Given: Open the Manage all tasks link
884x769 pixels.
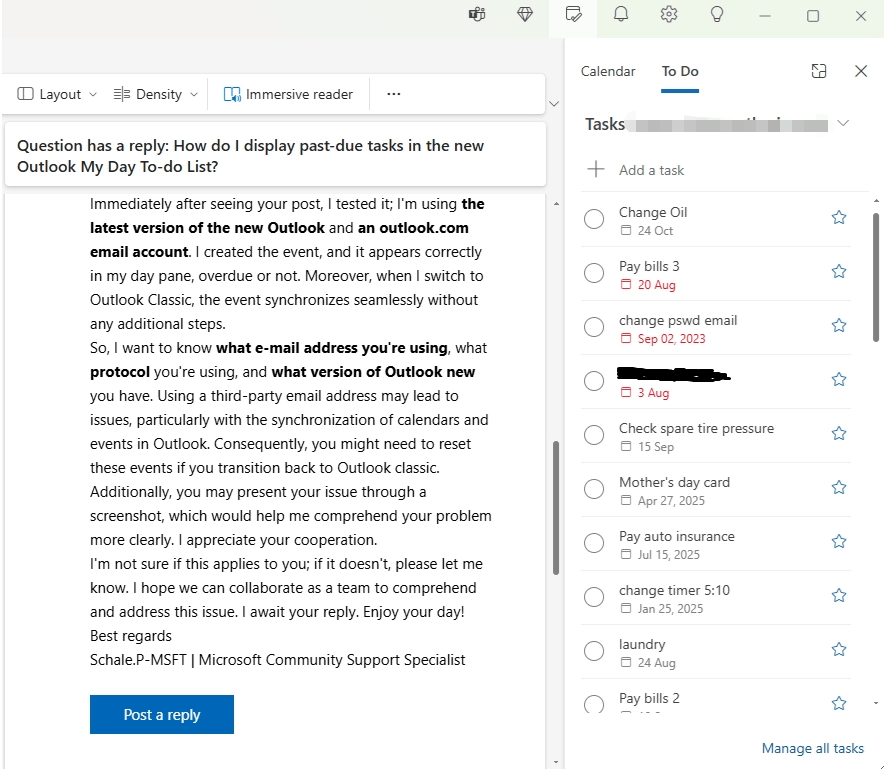Looking at the screenshot, I should (x=812, y=748).
